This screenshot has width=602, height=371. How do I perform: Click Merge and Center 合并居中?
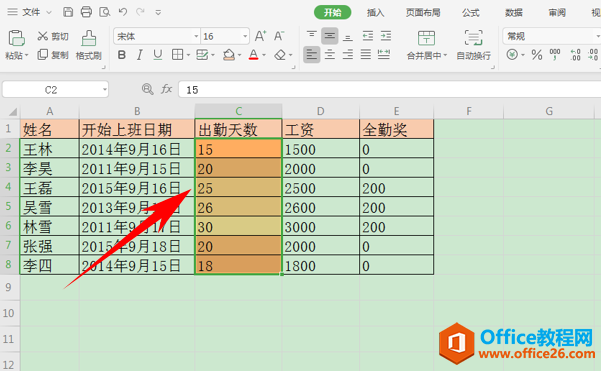426,45
